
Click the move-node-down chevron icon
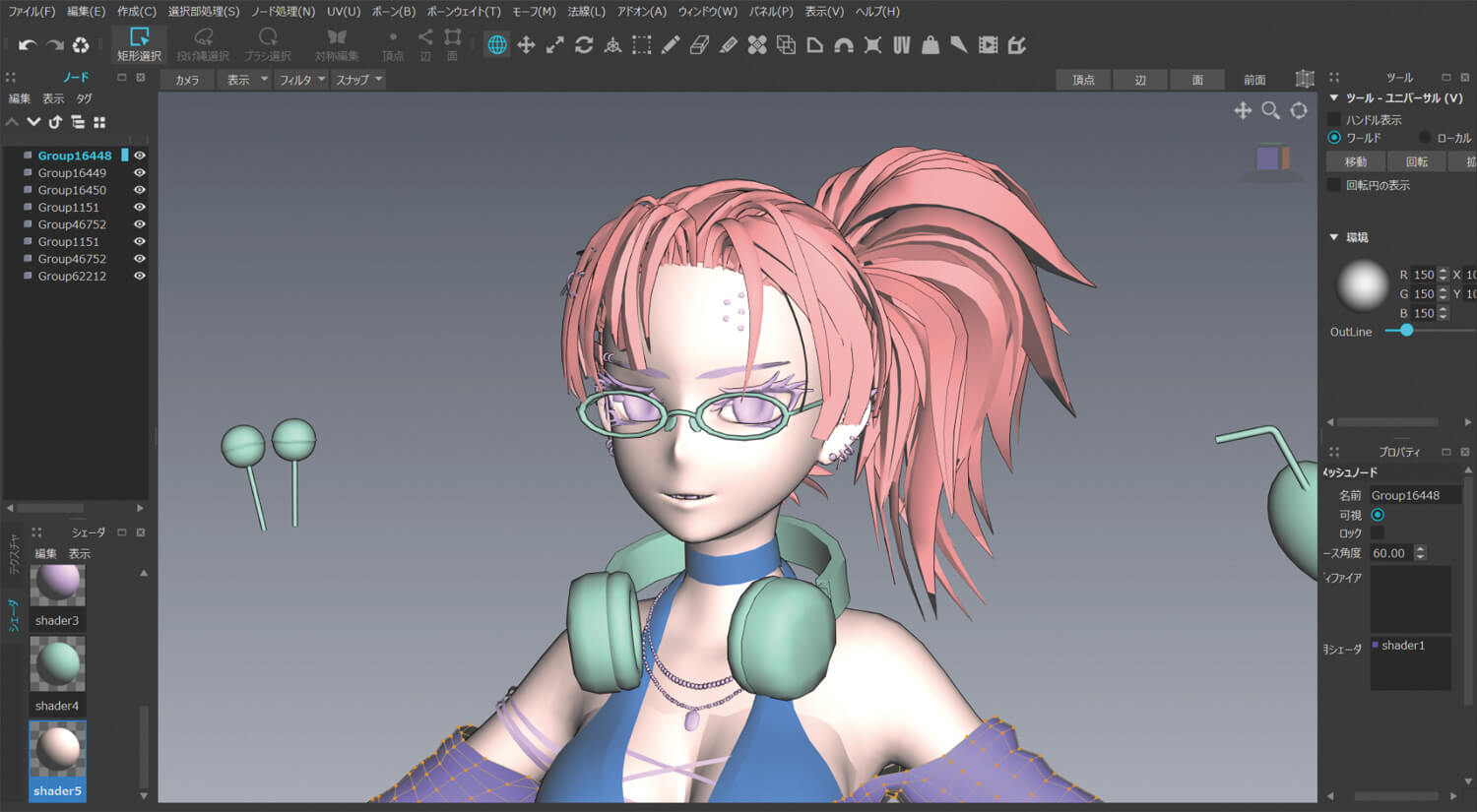pos(33,122)
